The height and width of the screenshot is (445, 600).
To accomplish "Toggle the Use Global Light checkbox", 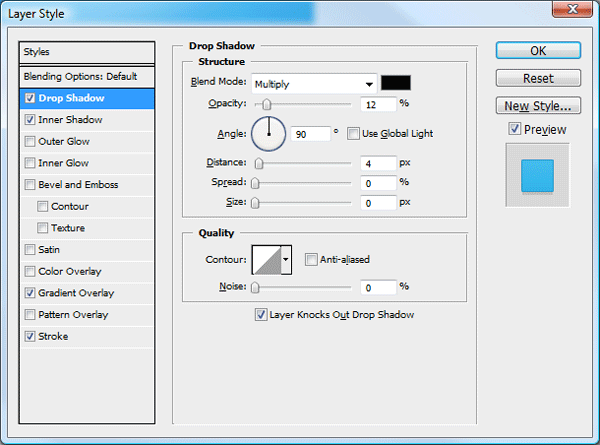I will (353, 134).
